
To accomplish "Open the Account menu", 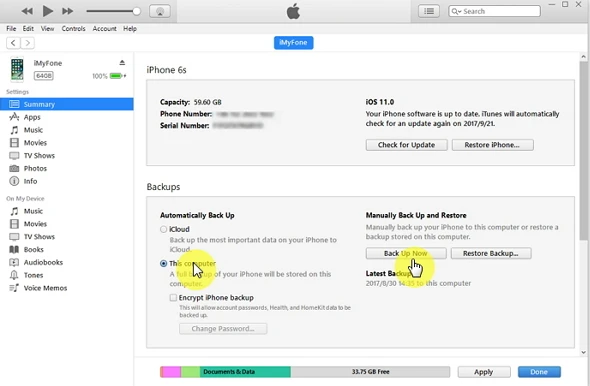I will [104, 29].
